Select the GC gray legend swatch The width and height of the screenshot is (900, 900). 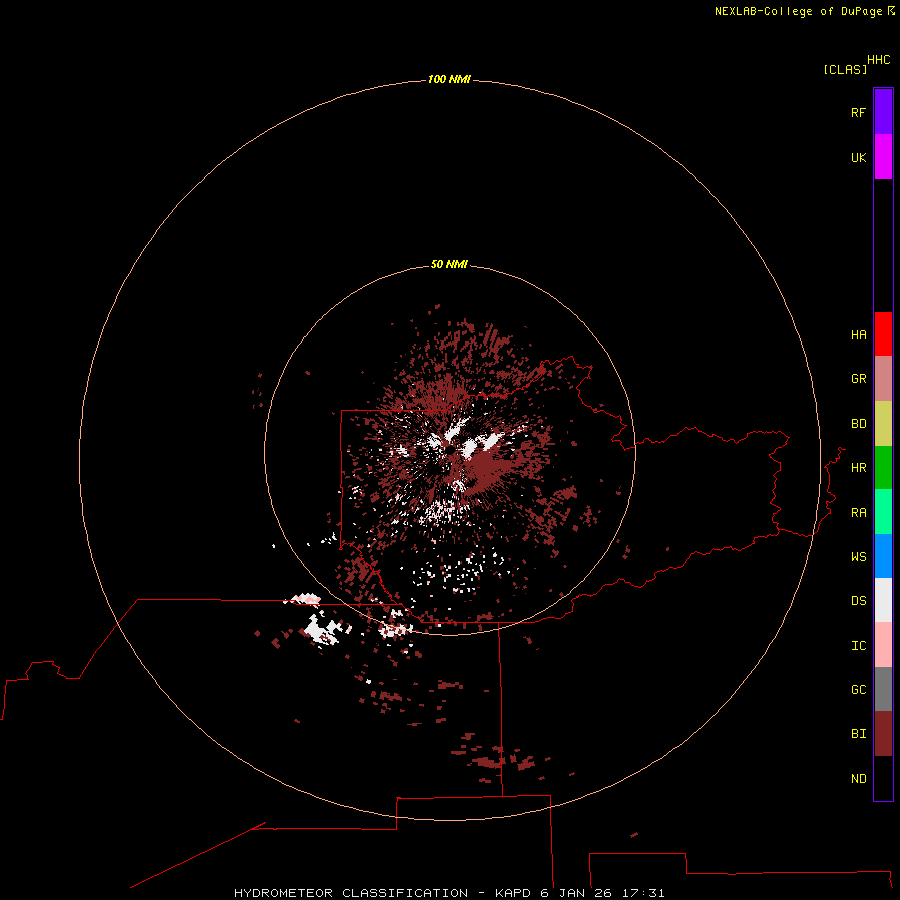point(883,689)
